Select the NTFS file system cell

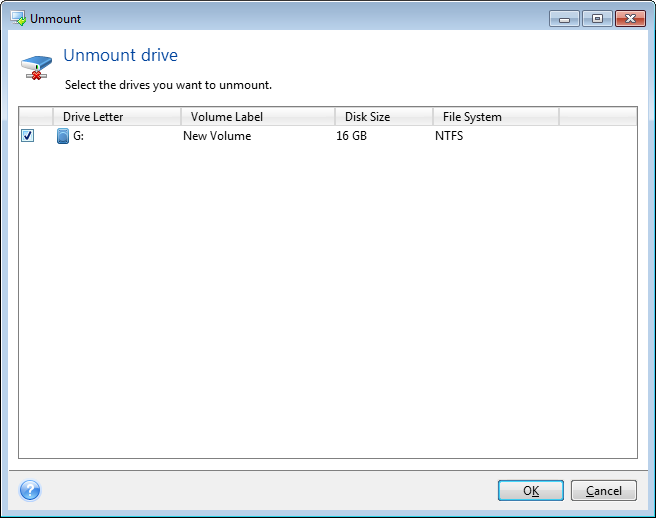tap(449, 136)
